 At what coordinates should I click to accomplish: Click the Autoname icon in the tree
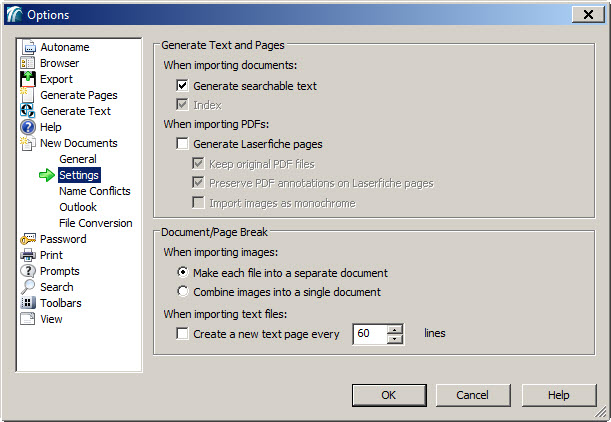(x=28, y=47)
